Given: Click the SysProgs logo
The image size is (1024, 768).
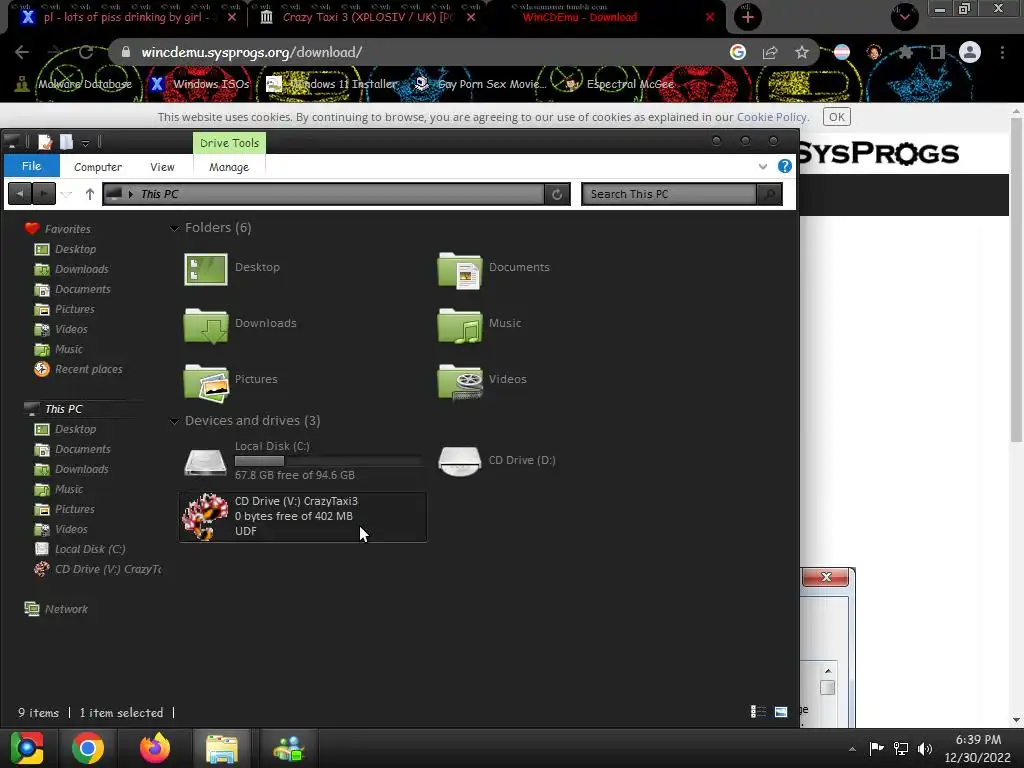Looking at the screenshot, I should pos(879,153).
